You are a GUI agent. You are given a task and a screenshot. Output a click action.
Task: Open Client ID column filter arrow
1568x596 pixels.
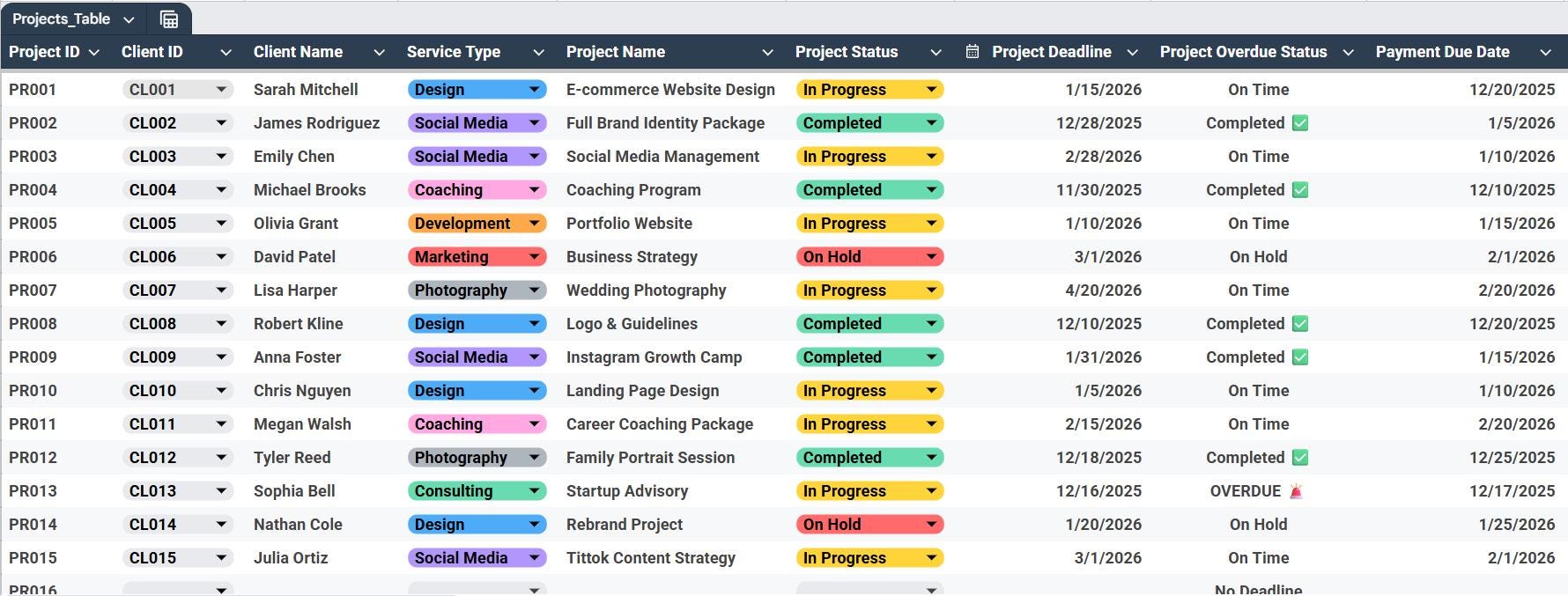point(226,53)
